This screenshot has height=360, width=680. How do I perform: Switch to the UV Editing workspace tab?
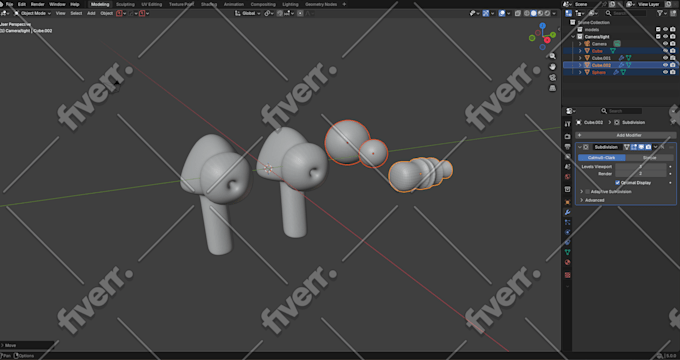pyautogui.click(x=151, y=4)
